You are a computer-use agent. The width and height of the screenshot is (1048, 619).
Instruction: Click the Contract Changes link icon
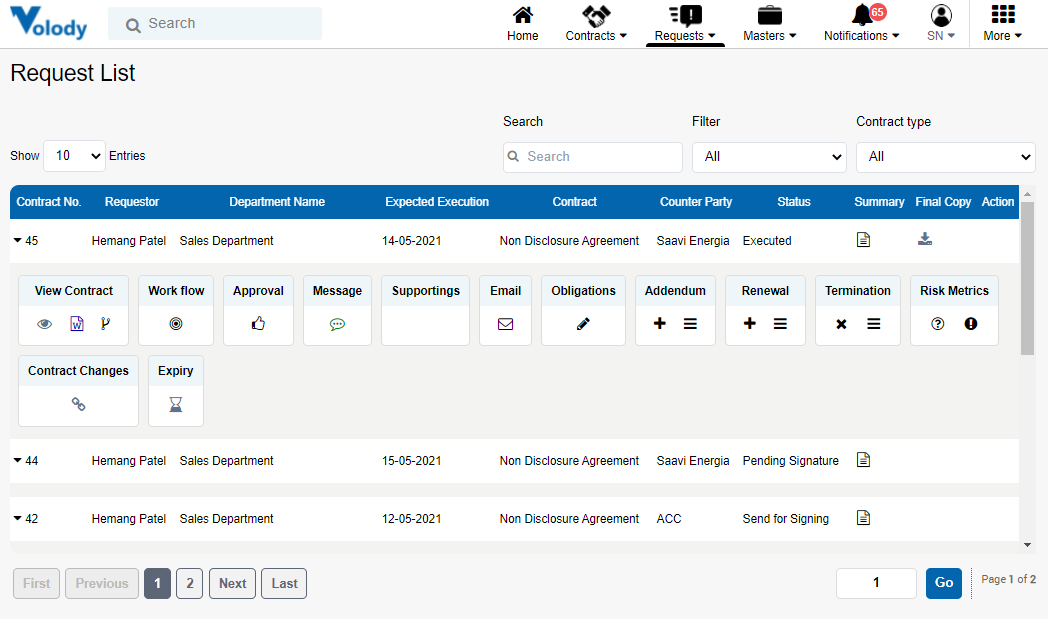[x=77, y=404]
